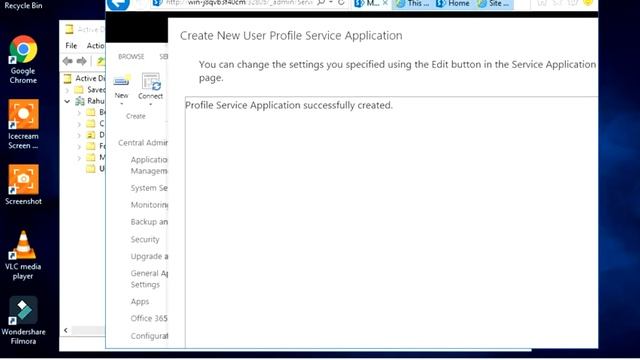Viewport: 640px width, 360px height.
Task: Open Office 365 in left navigation
Action: point(149,318)
